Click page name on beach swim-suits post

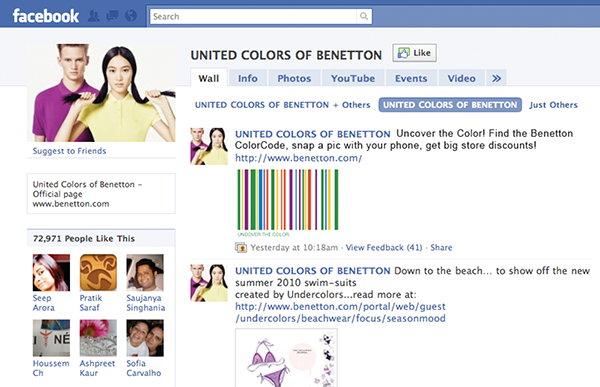click(313, 271)
